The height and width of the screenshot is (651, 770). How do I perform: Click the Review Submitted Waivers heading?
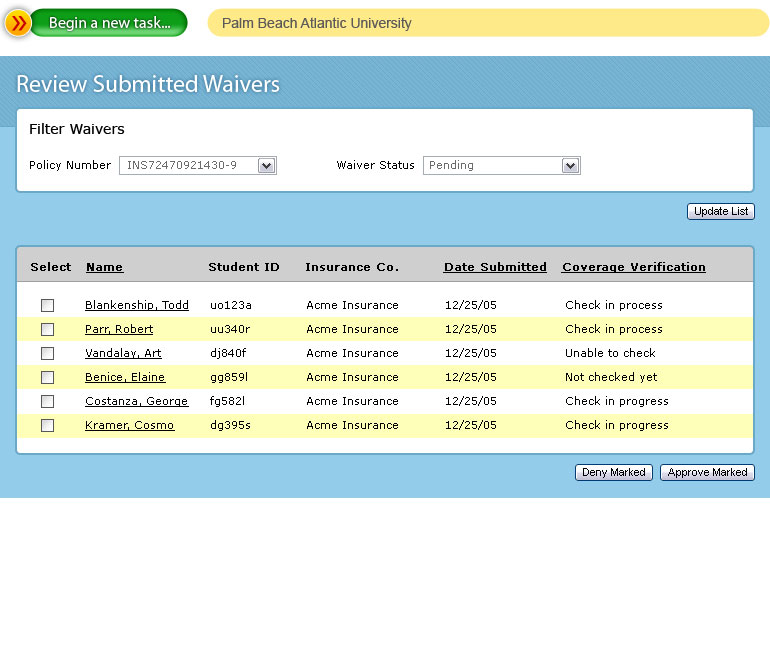[148, 84]
